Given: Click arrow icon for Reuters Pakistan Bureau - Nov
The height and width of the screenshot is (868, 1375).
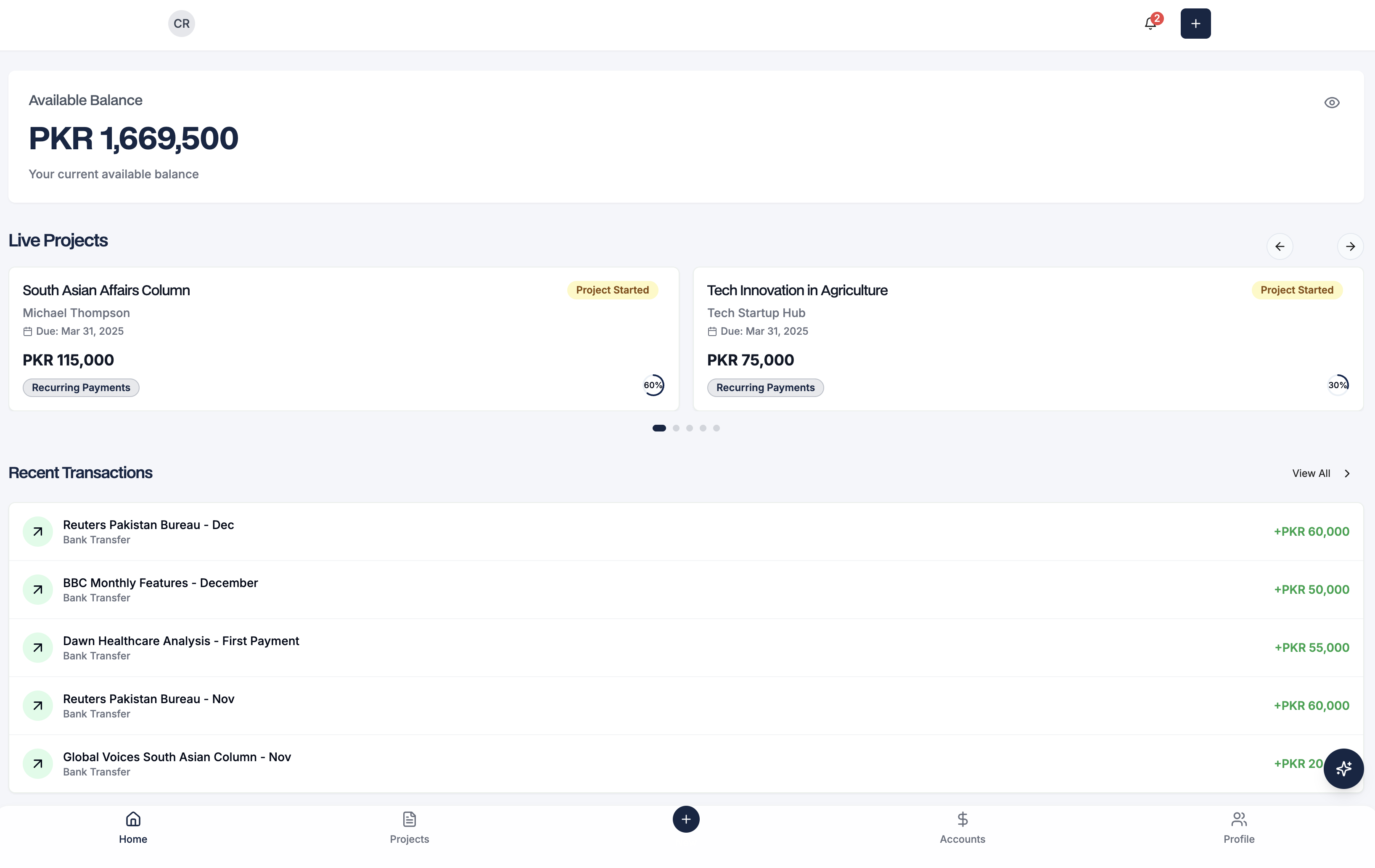Looking at the screenshot, I should click(38, 706).
